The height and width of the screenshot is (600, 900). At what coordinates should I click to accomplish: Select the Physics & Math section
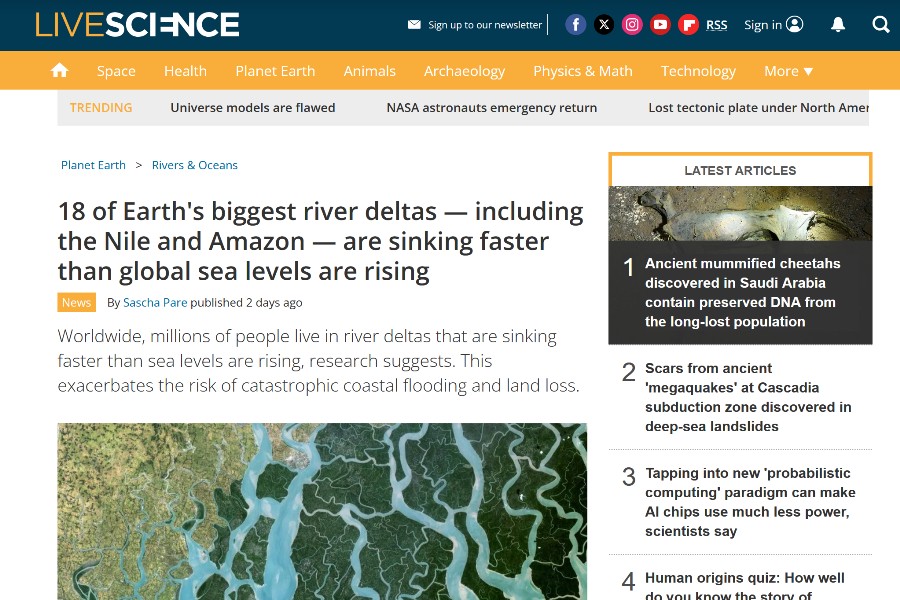click(582, 71)
